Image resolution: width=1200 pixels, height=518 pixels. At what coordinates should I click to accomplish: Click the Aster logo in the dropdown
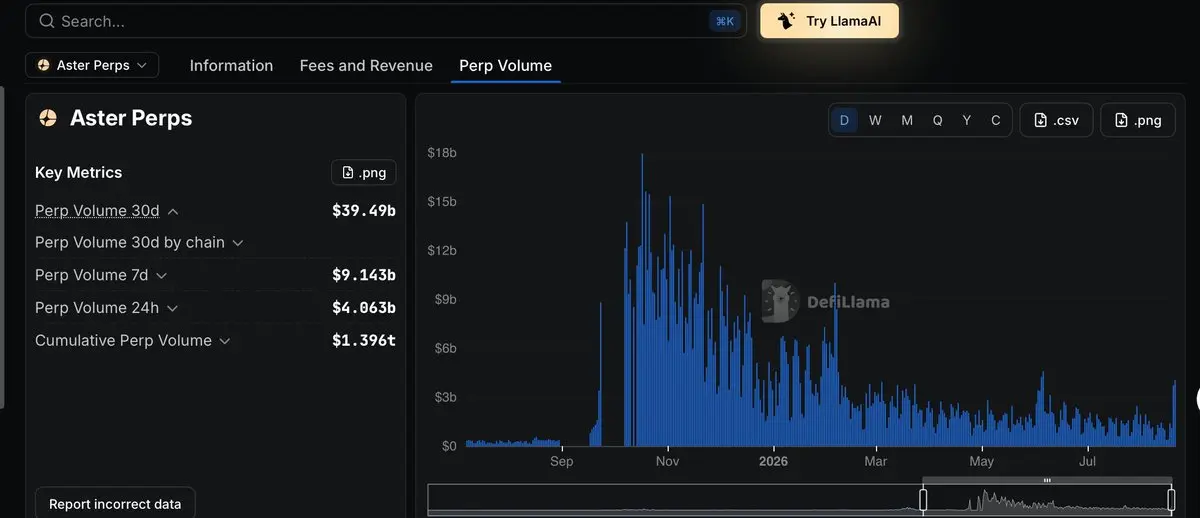coord(43,65)
